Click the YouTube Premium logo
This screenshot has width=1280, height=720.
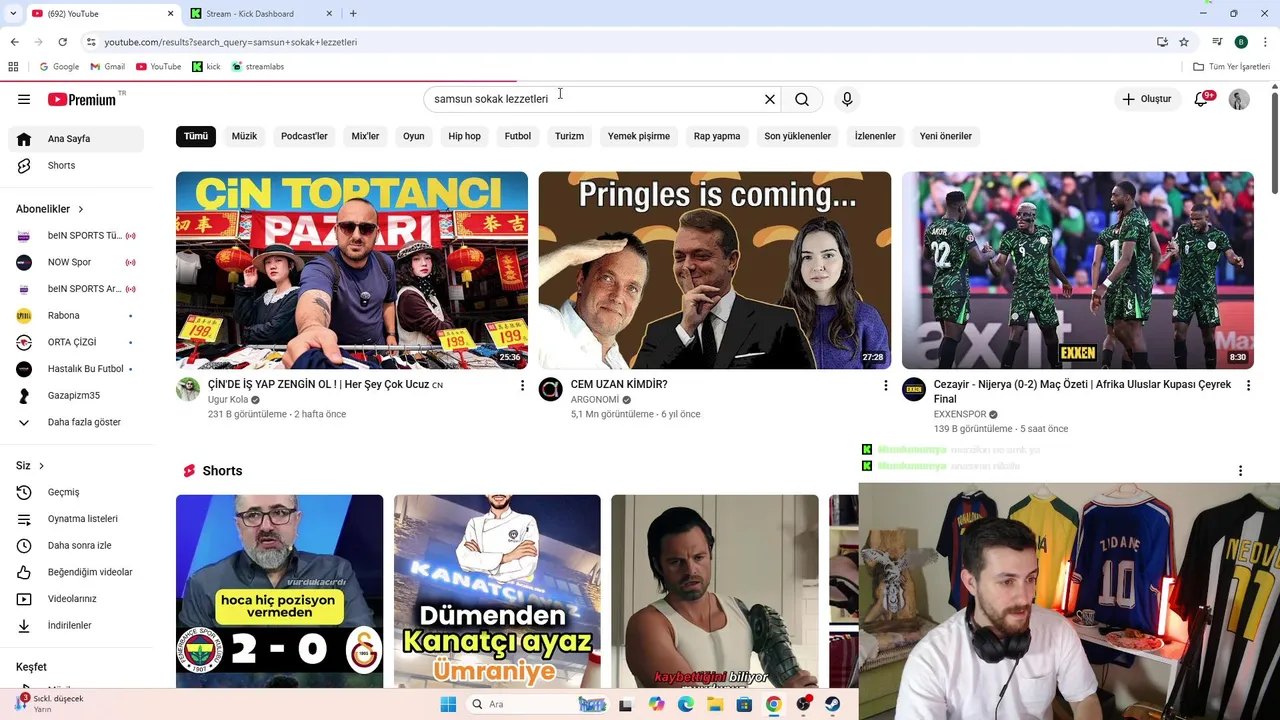point(82,99)
